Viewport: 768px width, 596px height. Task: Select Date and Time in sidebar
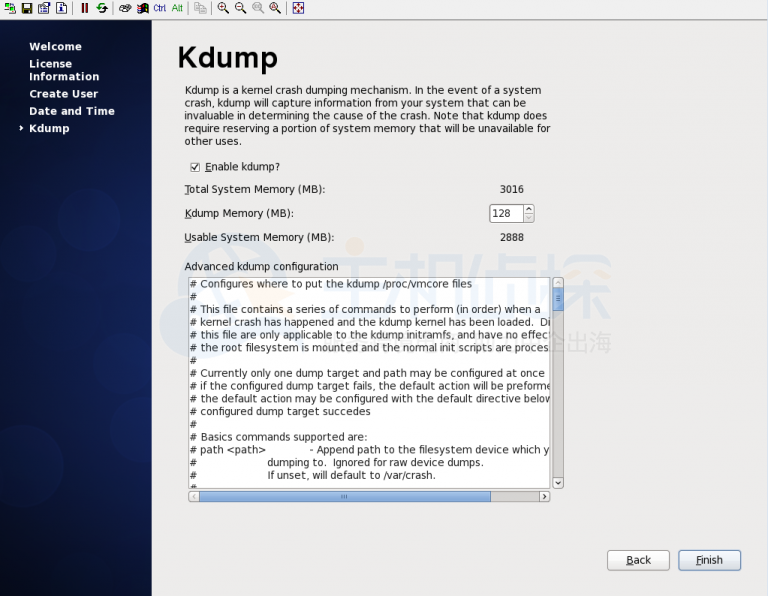click(72, 111)
